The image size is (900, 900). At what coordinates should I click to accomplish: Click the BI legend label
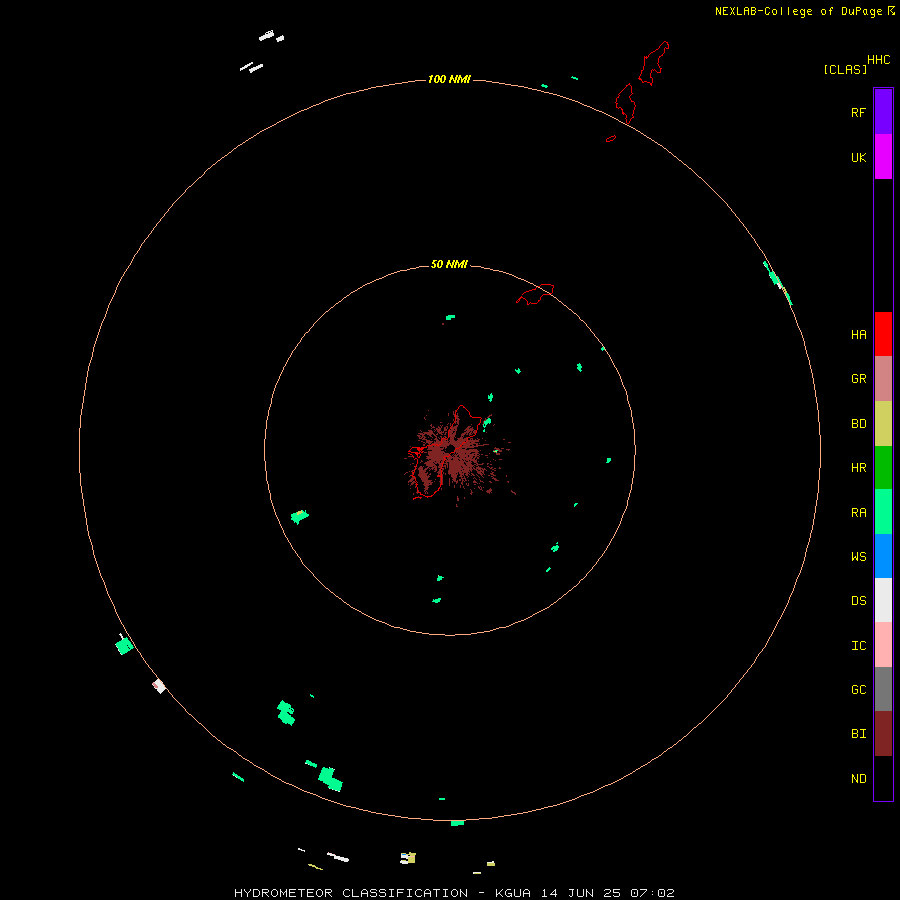[858, 734]
